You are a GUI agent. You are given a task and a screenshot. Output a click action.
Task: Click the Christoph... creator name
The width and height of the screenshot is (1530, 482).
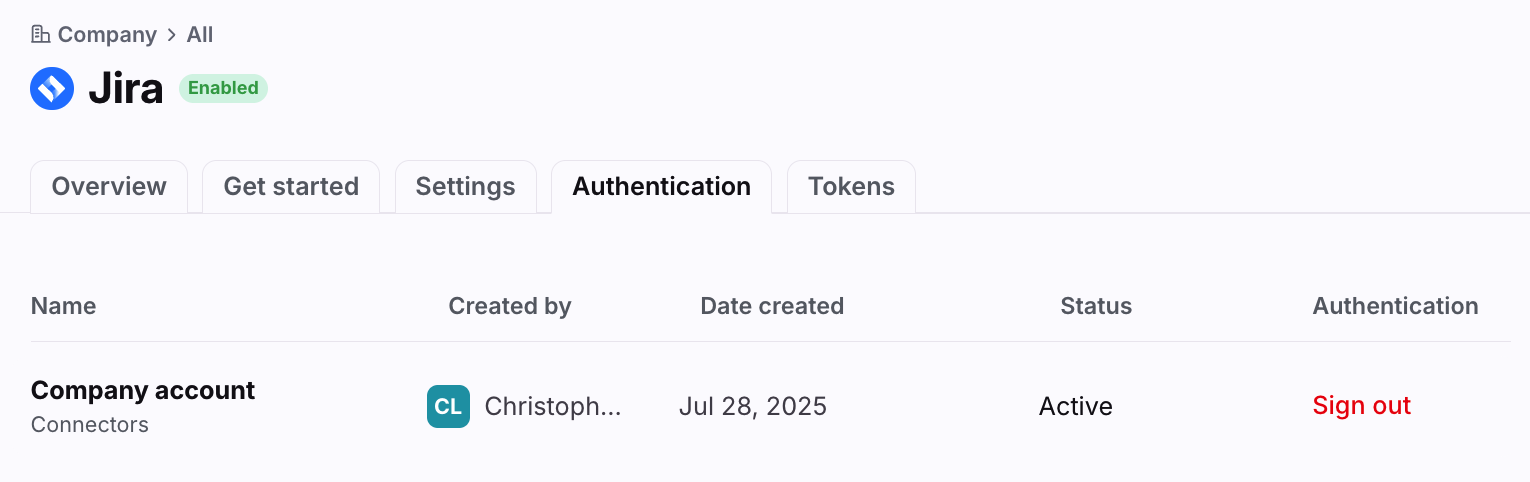[x=553, y=407]
